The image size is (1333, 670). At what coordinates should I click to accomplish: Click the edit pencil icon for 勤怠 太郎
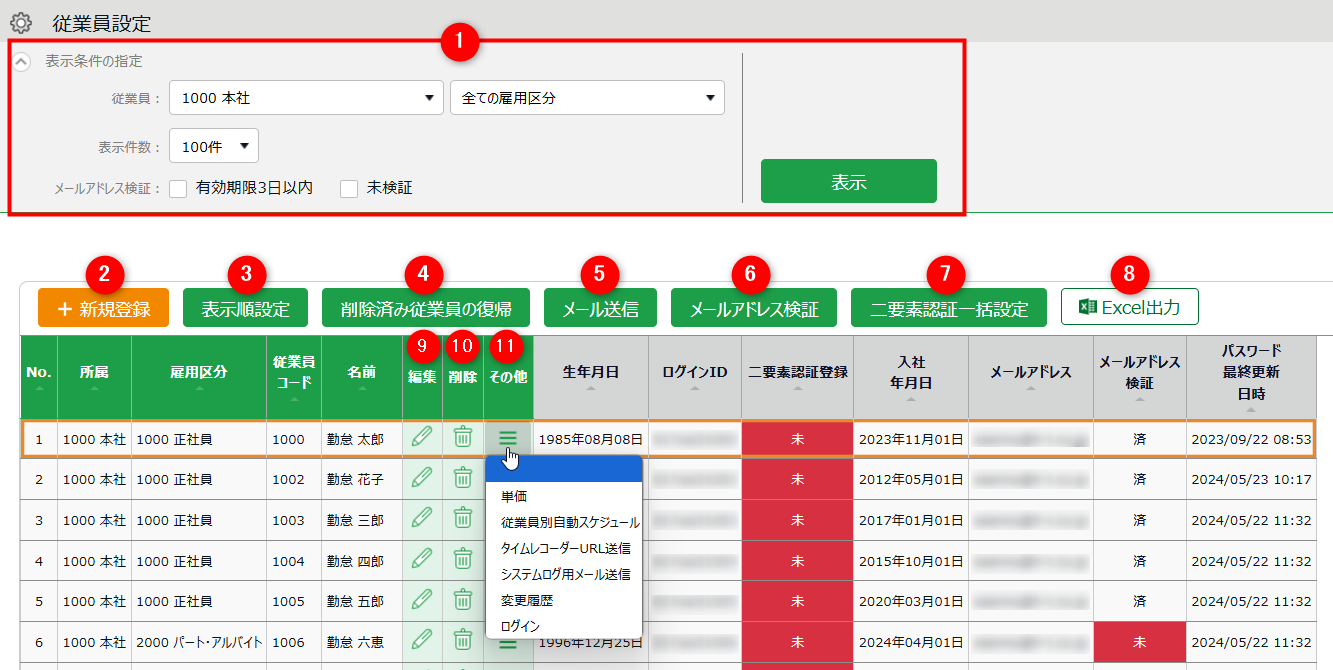tap(422, 437)
